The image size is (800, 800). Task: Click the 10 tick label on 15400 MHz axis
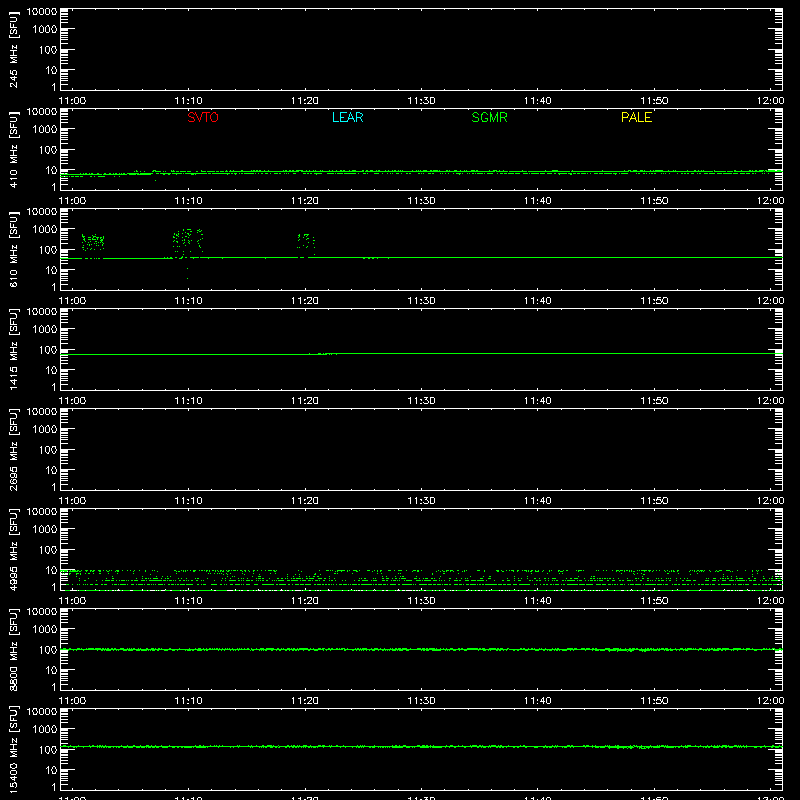pyautogui.click(x=51, y=770)
